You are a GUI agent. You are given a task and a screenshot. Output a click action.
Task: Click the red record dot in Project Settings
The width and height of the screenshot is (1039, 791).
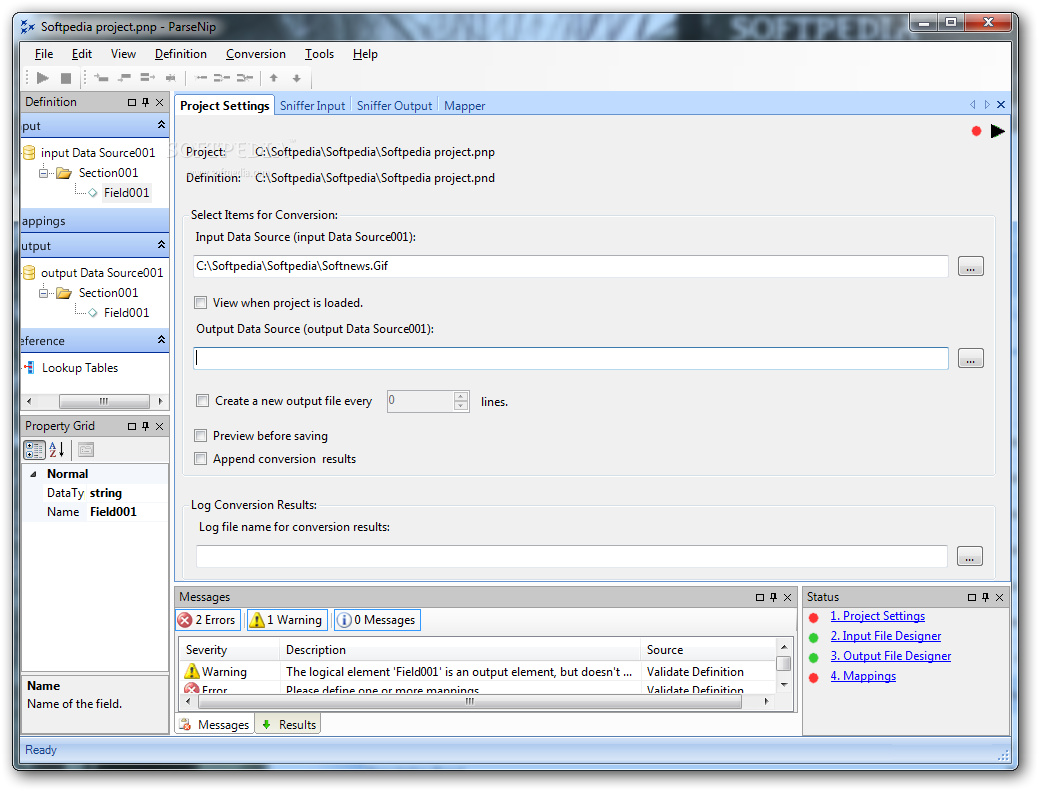pos(976,131)
